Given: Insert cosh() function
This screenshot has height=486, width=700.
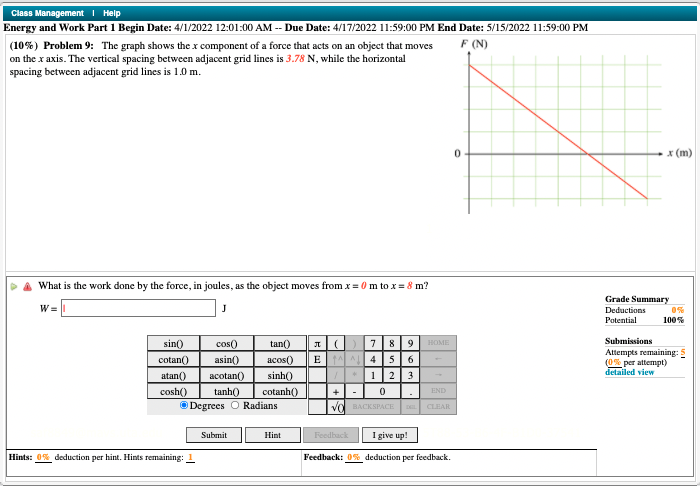Looking at the screenshot, I should (x=173, y=391).
